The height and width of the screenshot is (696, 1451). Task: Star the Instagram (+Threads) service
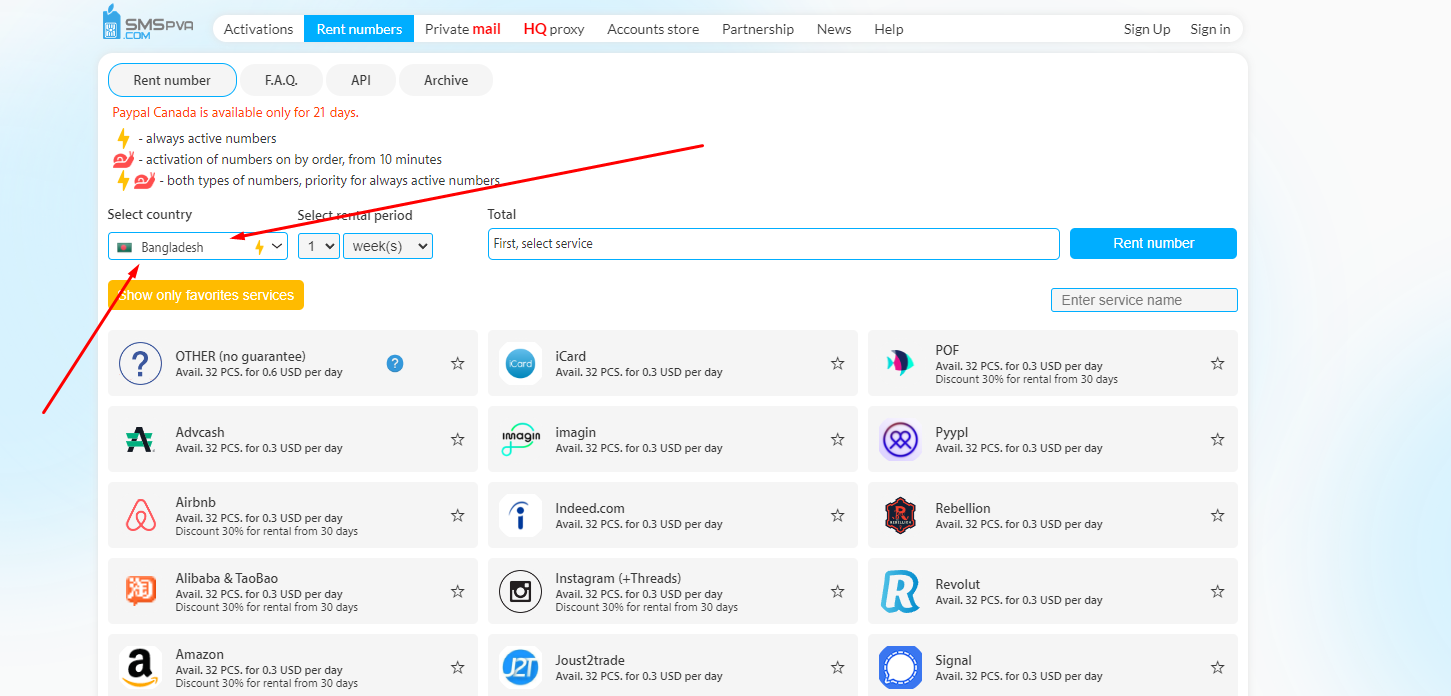pos(837,591)
